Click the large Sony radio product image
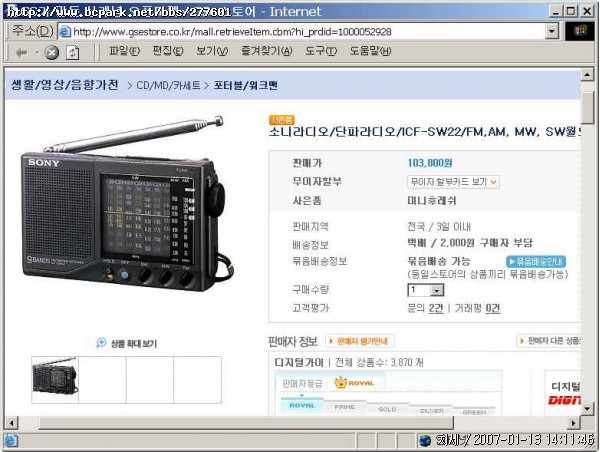The image size is (600, 452). 128,204
